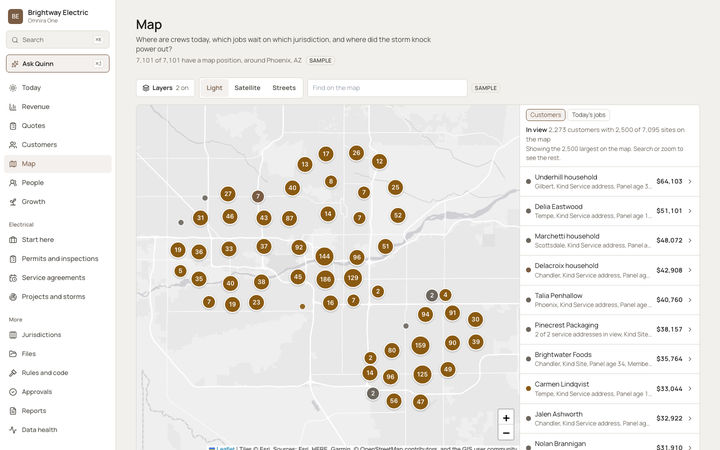Expand the Delacroix household row chevron
This screenshot has height=450, width=720.
click(690, 270)
